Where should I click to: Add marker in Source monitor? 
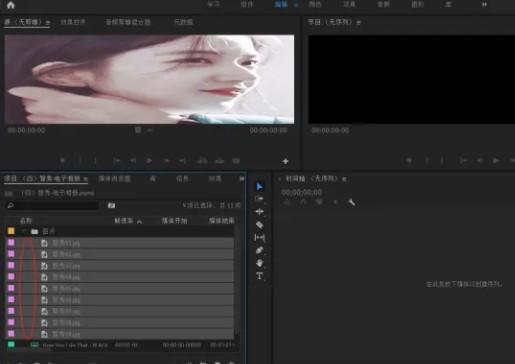pyautogui.click(x=62, y=161)
